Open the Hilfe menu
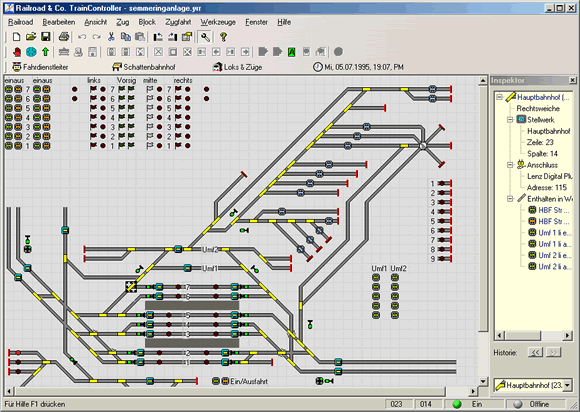Screen dimensions: 580x412 284,22
